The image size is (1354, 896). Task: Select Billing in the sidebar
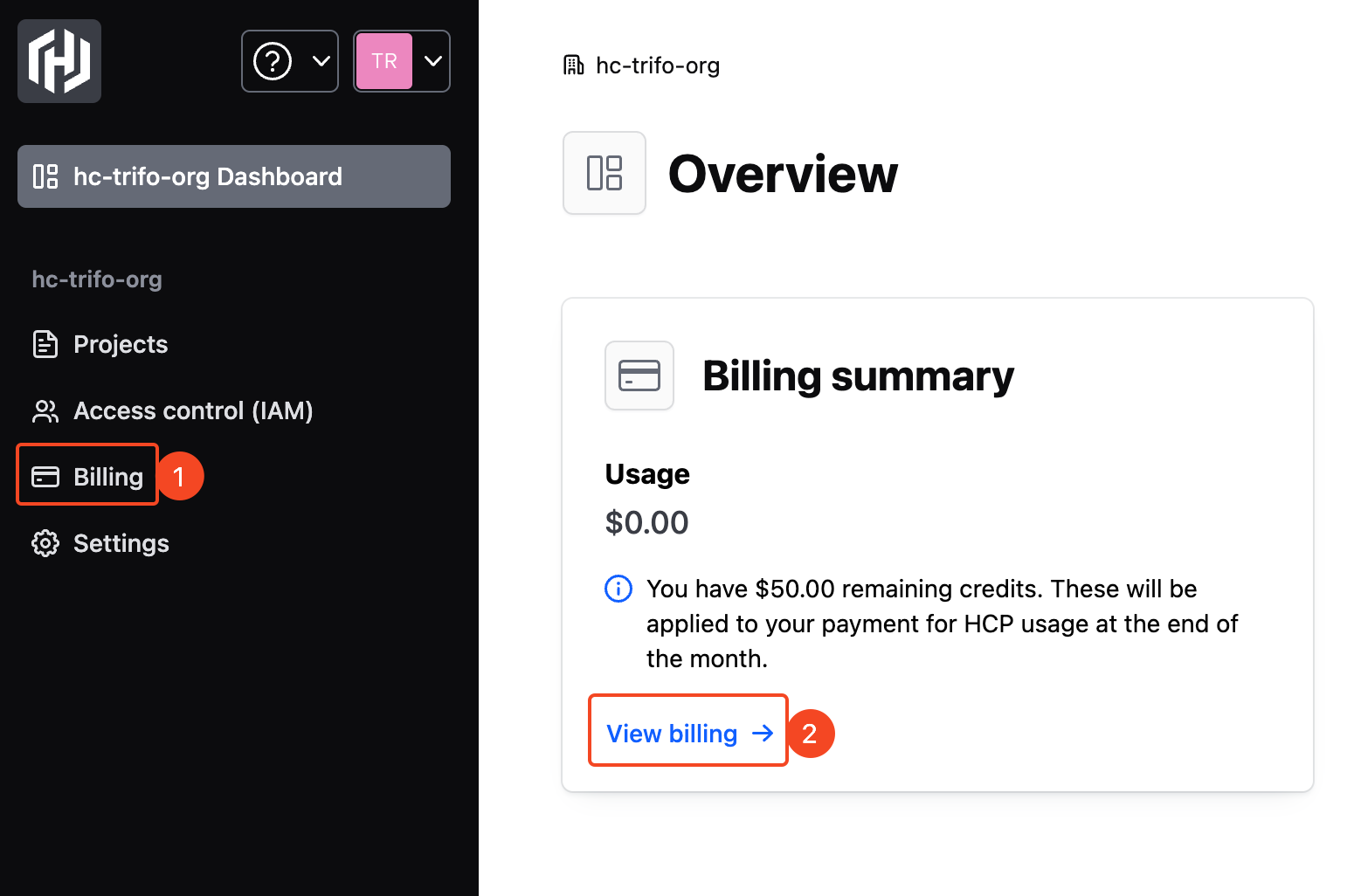(x=107, y=477)
